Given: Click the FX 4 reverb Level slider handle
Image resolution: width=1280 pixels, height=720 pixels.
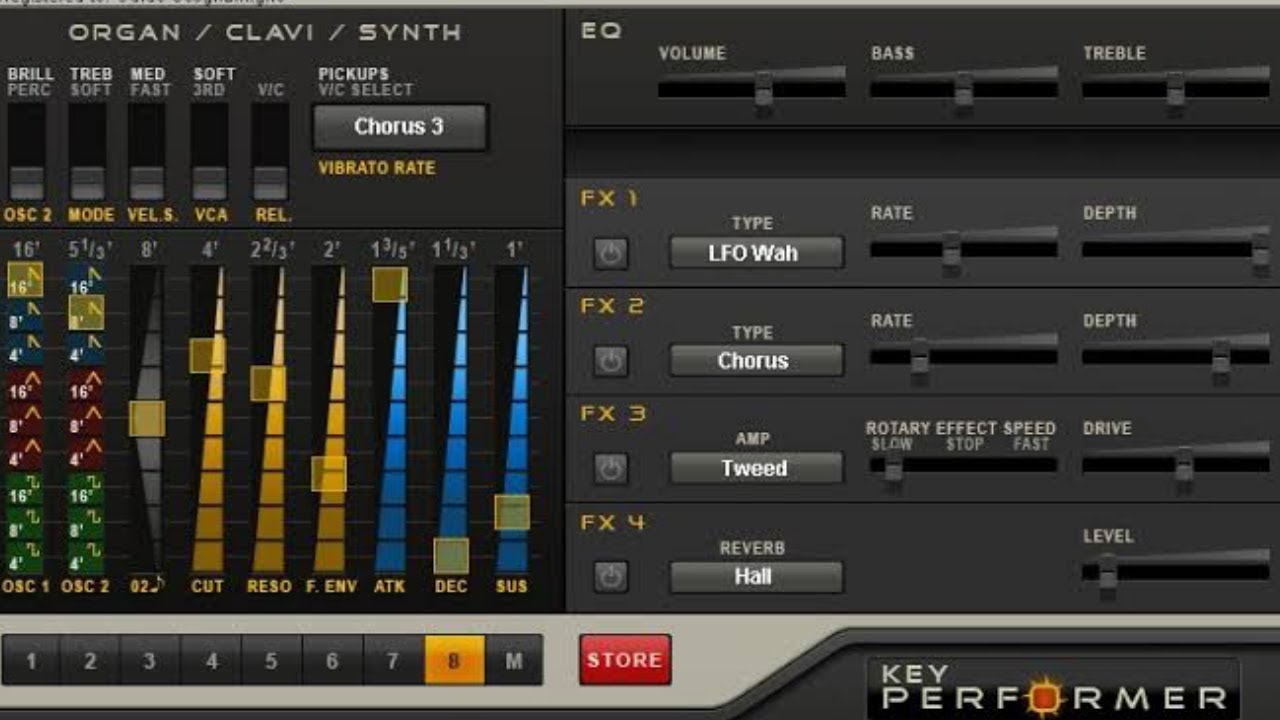Looking at the screenshot, I should click(x=1107, y=573).
